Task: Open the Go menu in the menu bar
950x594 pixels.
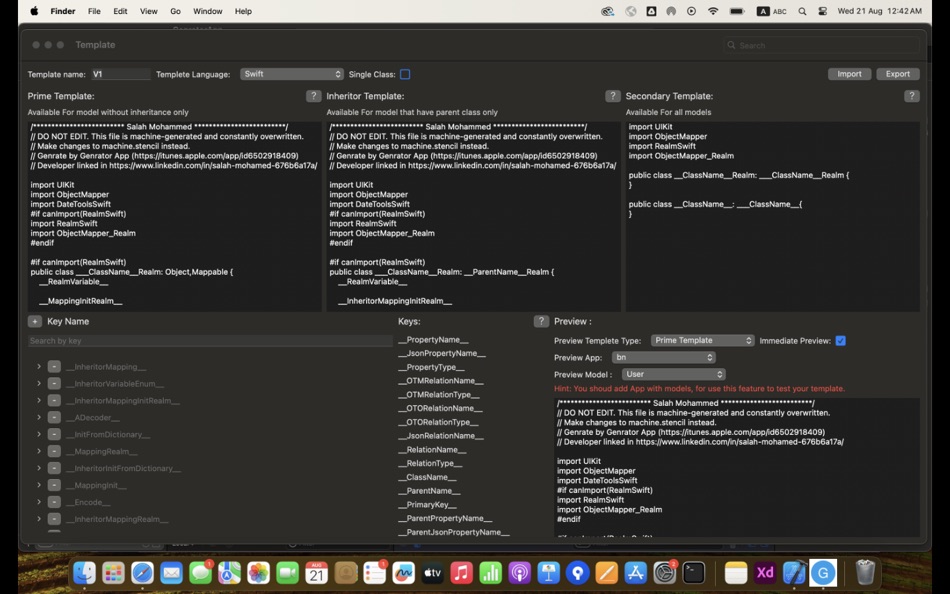Action: (x=175, y=11)
